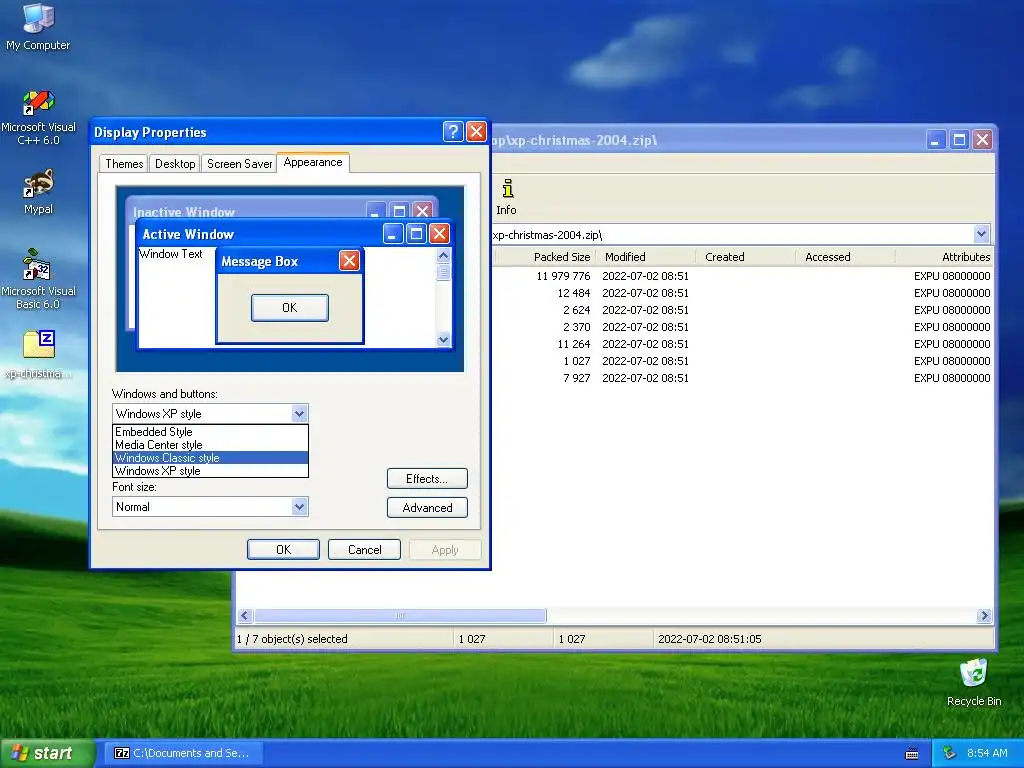Select row with packed size 11 264

(743, 344)
